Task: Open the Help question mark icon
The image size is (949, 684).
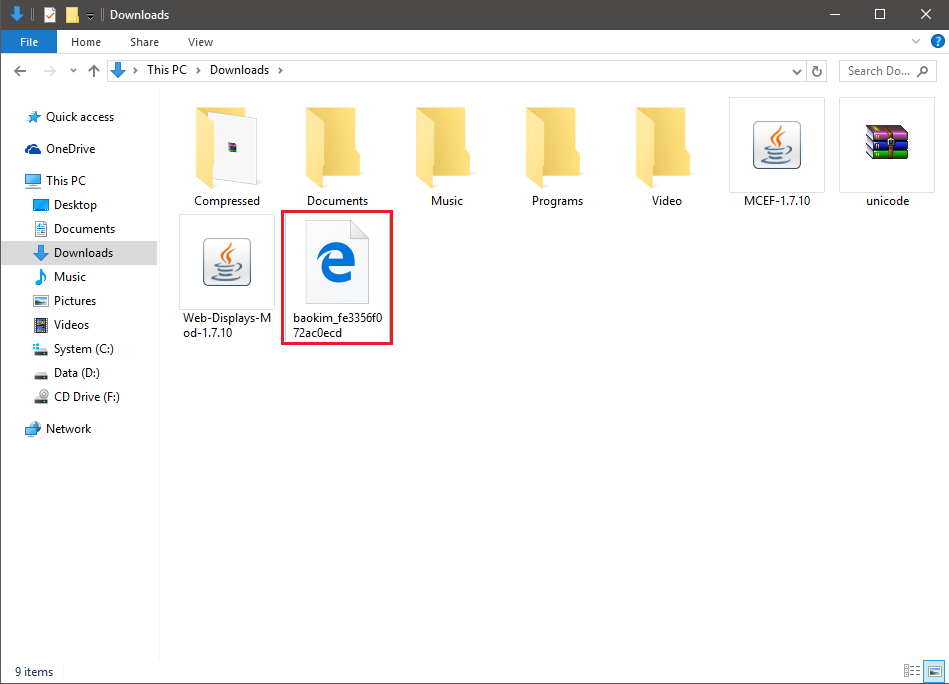Action: pos(938,41)
